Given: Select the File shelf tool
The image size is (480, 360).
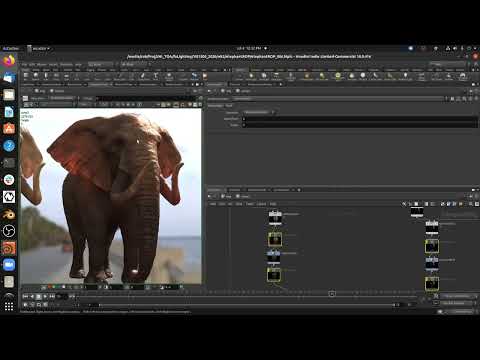Looking at the screenshot, I should click(x=204, y=76).
